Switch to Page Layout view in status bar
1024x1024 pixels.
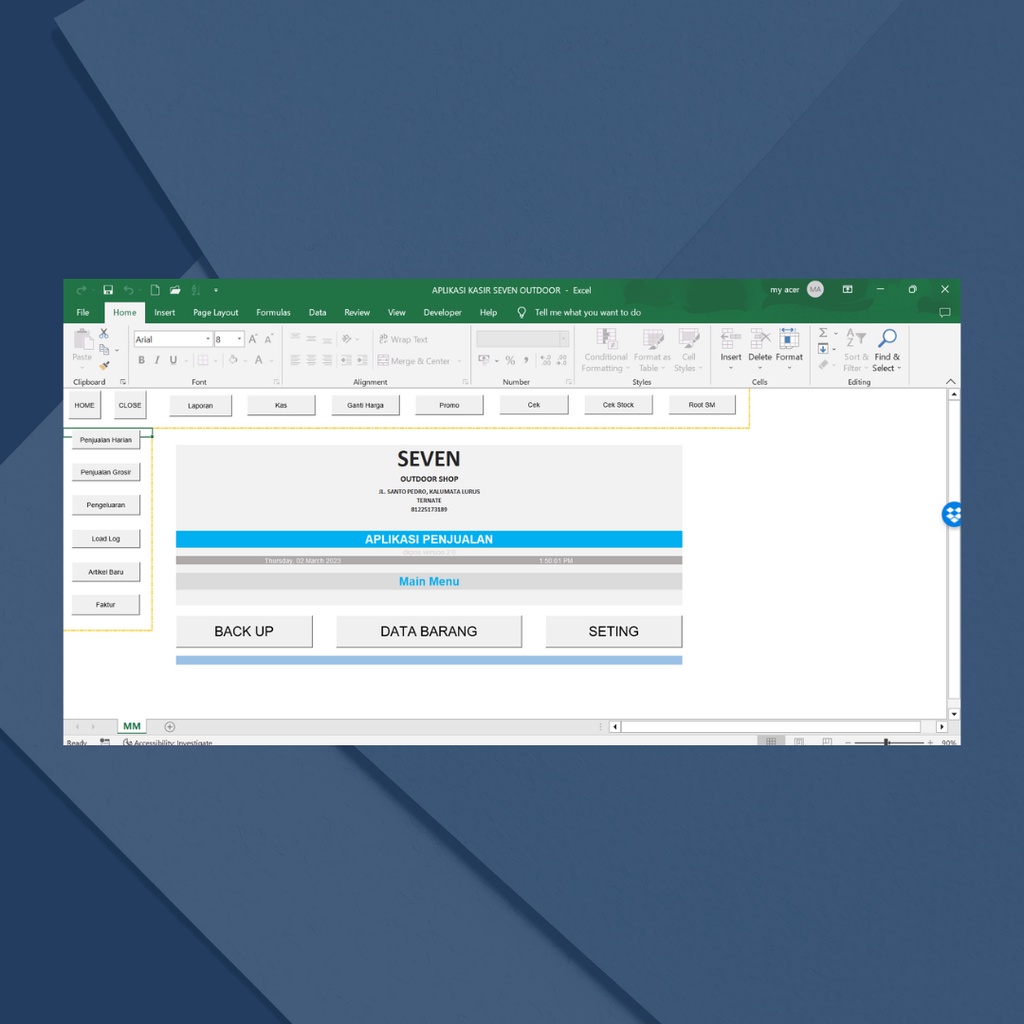click(799, 742)
